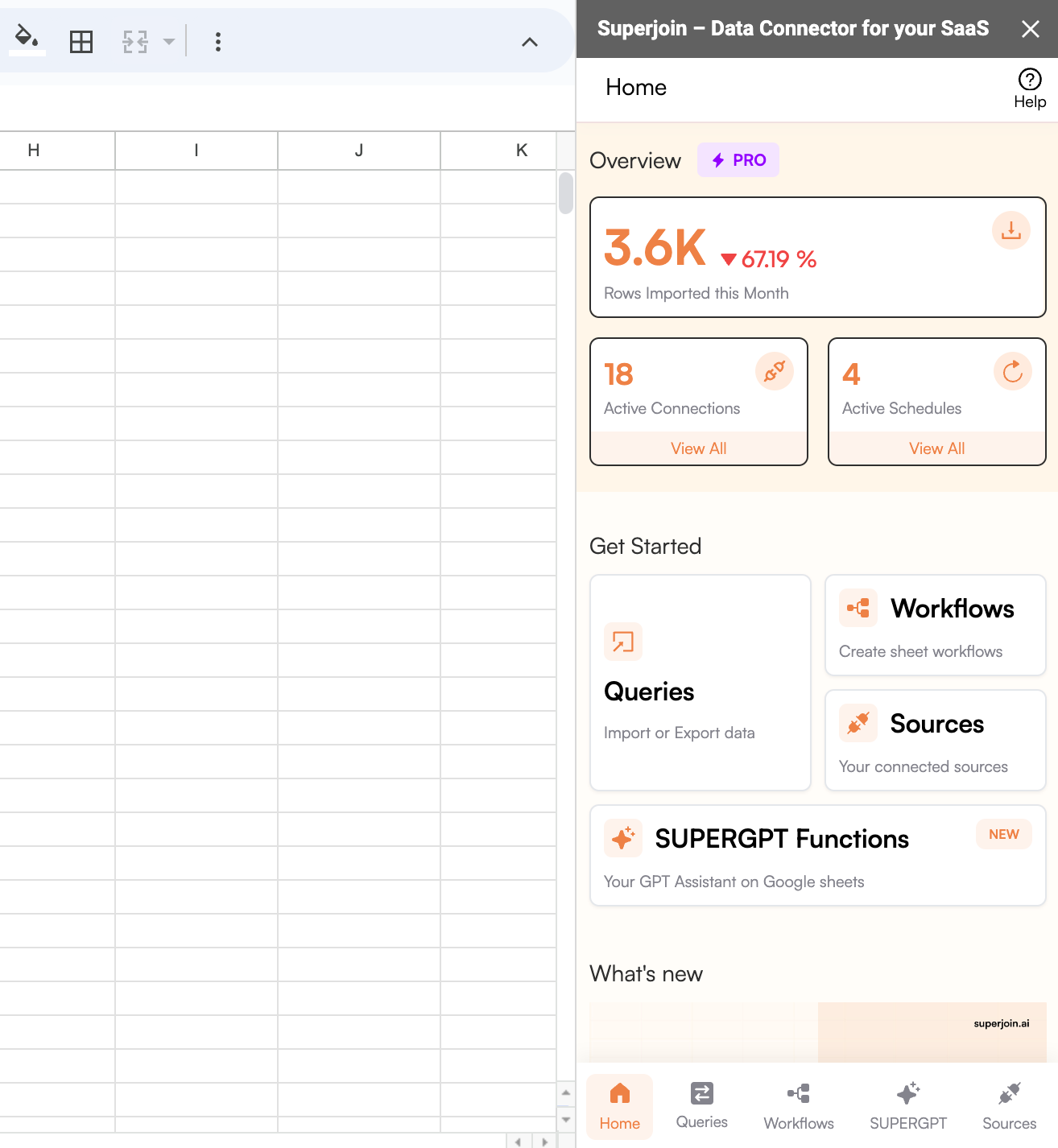
Task: Click the sheet scroll right arrow
Action: [x=545, y=1142]
